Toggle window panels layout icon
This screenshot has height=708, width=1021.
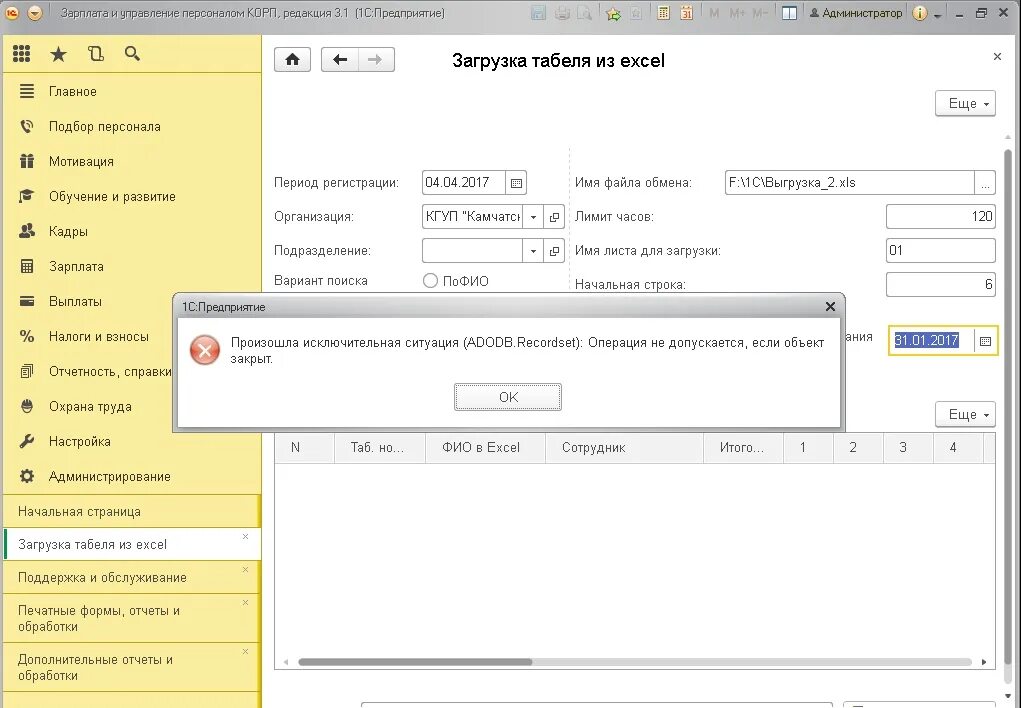(x=789, y=13)
